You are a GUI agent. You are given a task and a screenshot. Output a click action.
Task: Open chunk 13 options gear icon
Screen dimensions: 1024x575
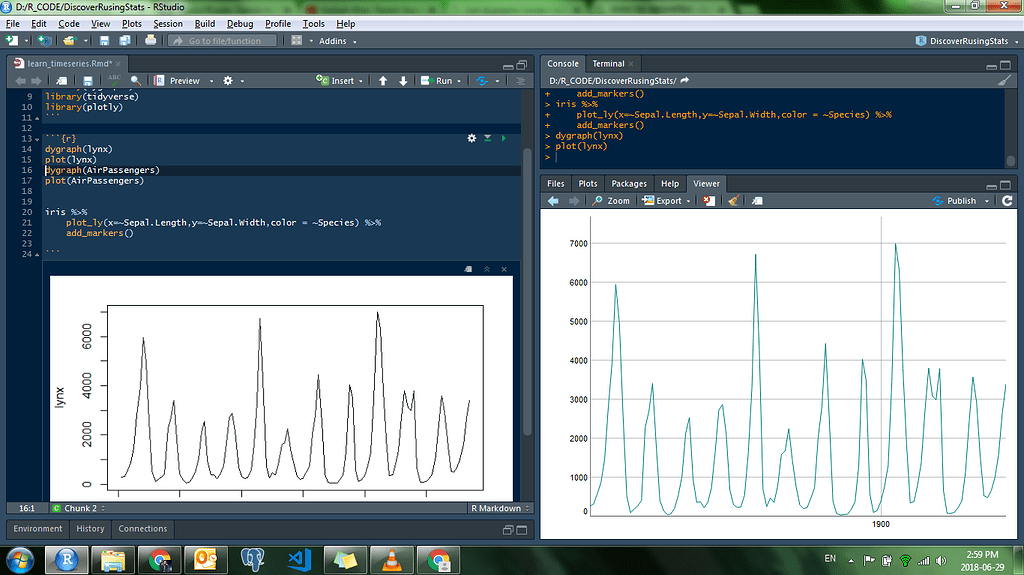(472, 139)
